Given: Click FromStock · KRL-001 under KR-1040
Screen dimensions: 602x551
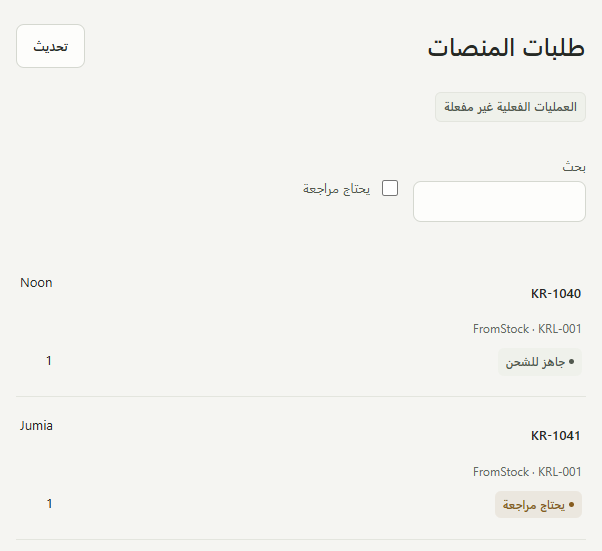Looking at the screenshot, I should point(527,329).
